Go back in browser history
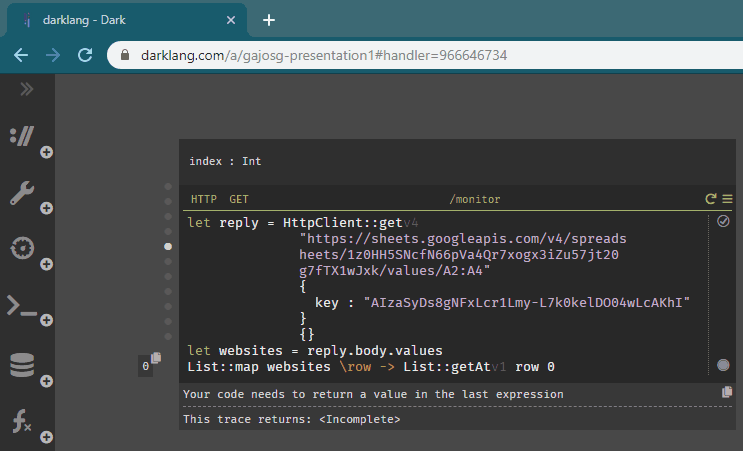 tap(21, 55)
